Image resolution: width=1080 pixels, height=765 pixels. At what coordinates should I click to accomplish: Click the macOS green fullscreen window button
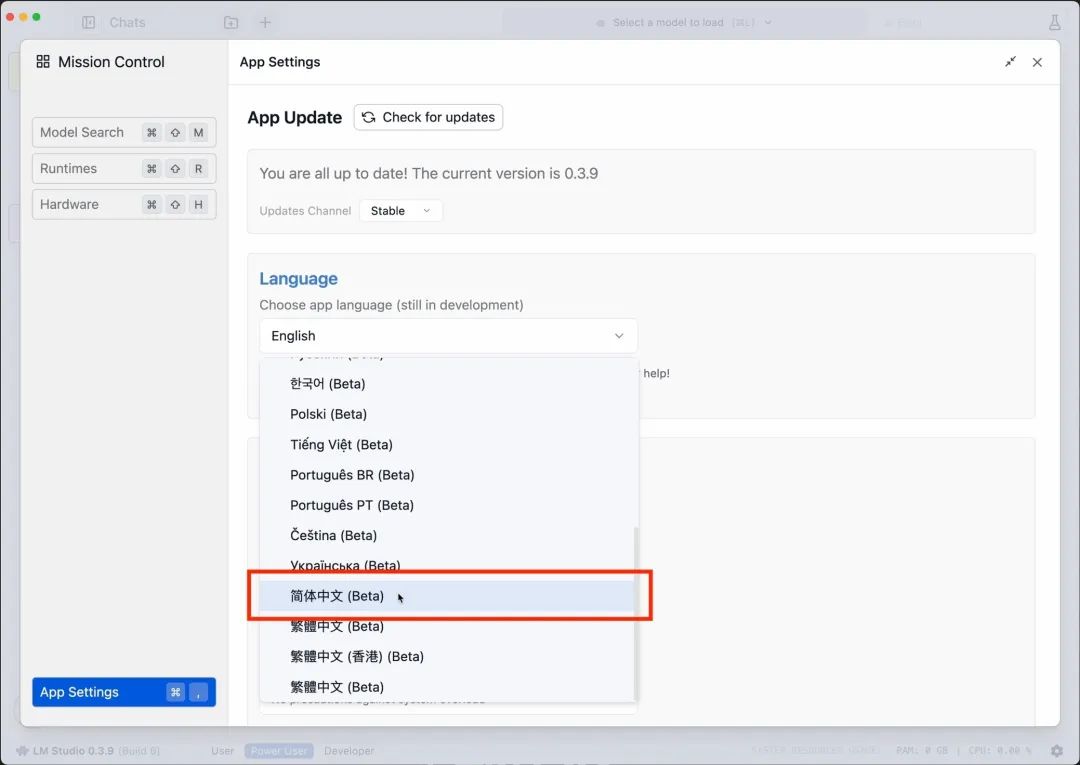(x=37, y=17)
